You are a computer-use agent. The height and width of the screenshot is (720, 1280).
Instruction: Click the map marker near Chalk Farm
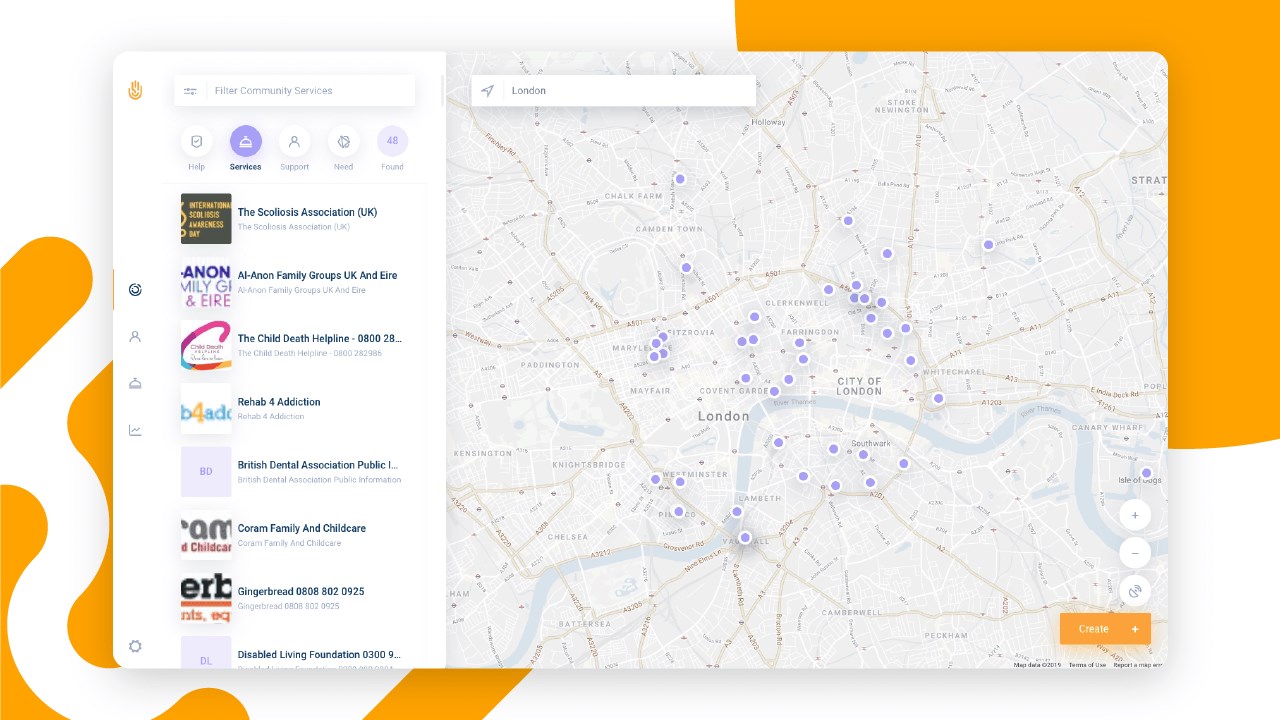click(x=680, y=179)
